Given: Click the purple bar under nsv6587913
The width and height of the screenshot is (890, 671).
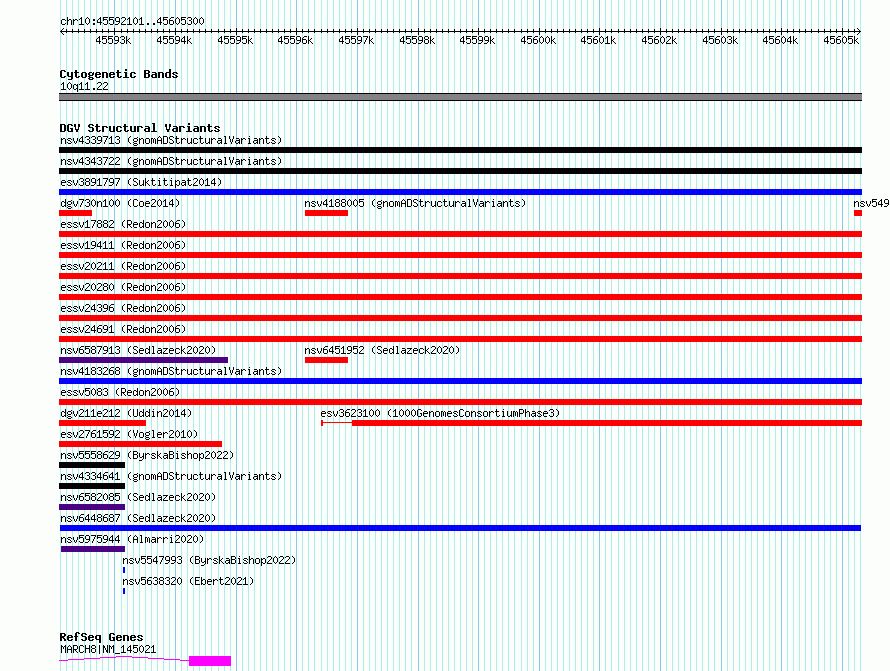Looking at the screenshot, I should tap(144, 360).
